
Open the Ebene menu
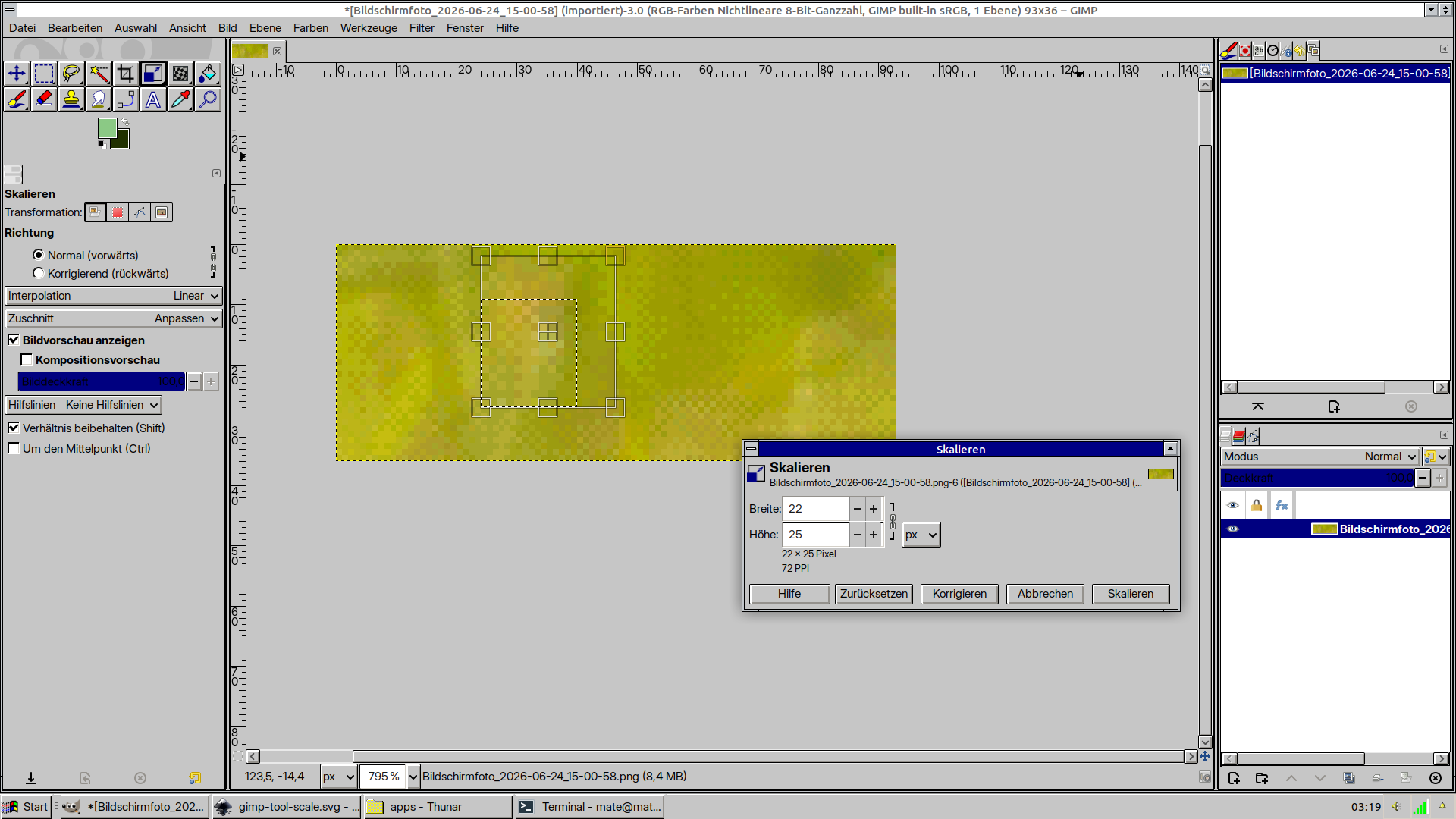coord(265,28)
